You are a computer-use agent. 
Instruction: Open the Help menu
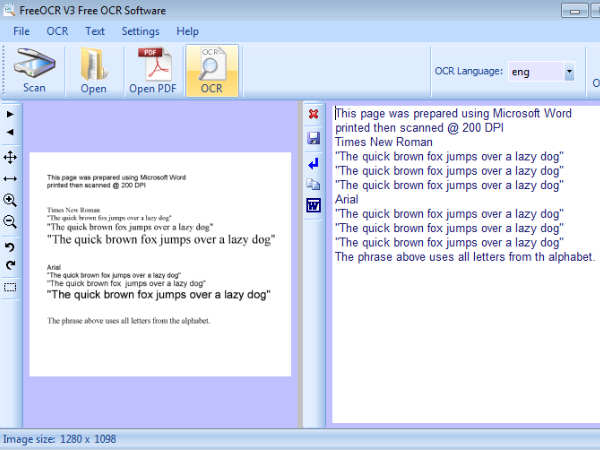tap(187, 31)
